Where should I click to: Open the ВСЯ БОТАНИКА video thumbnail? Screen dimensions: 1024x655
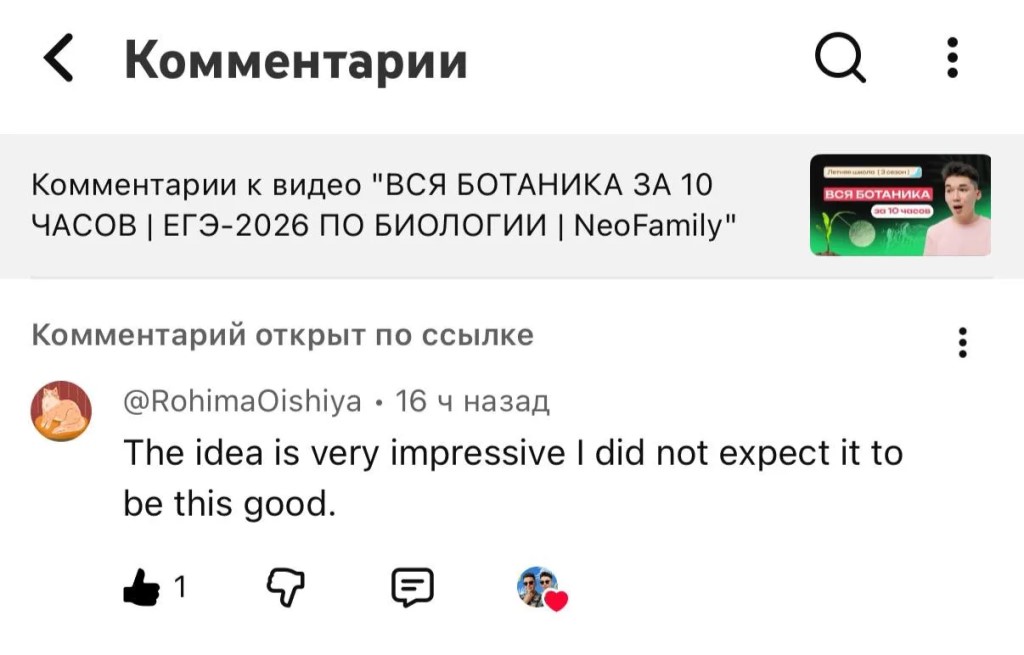point(900,205)
